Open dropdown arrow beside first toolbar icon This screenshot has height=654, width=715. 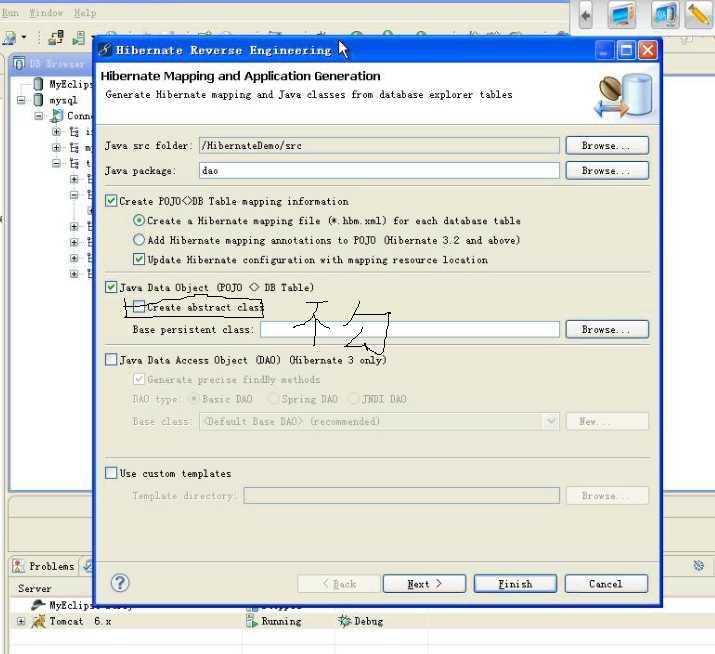[24, 37]
